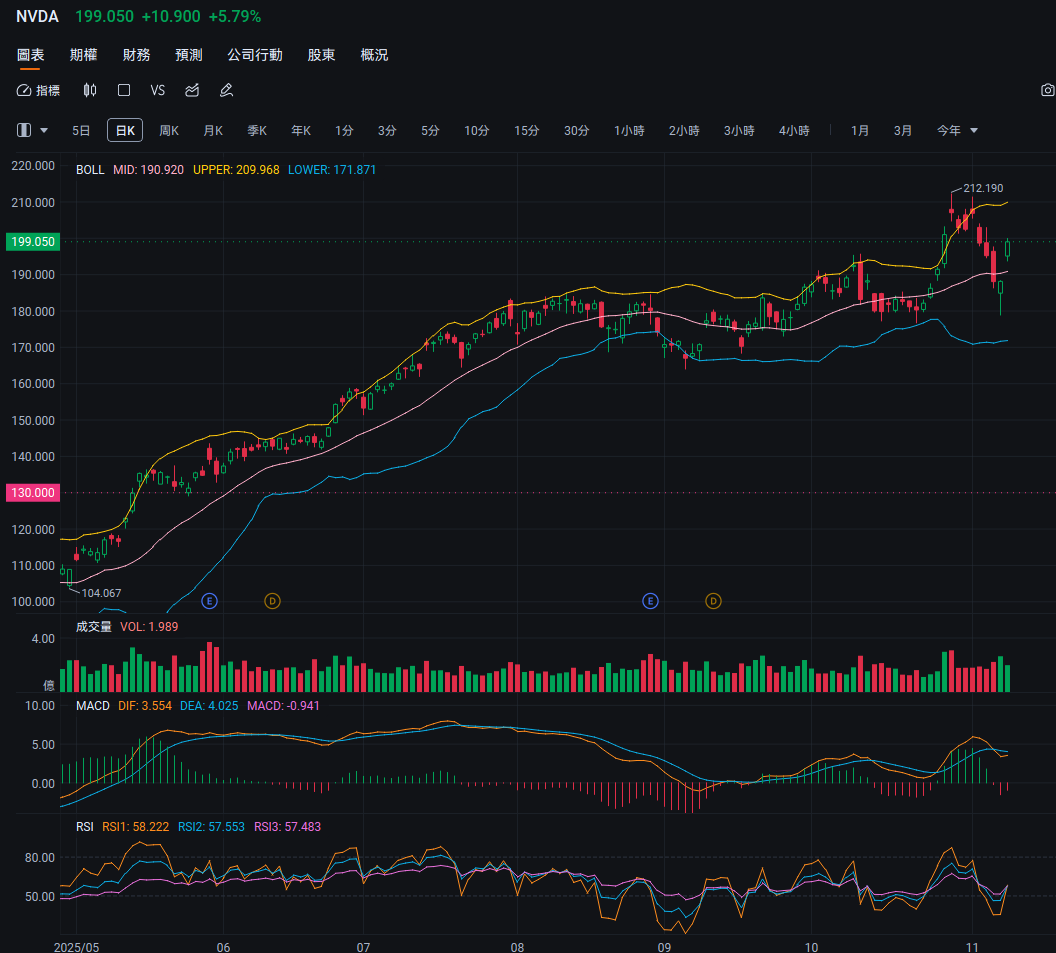Image resolution: width=1056 pixels, height=953 pixels.
Task: Open the 預測 tab
Action: click(189, 55)
